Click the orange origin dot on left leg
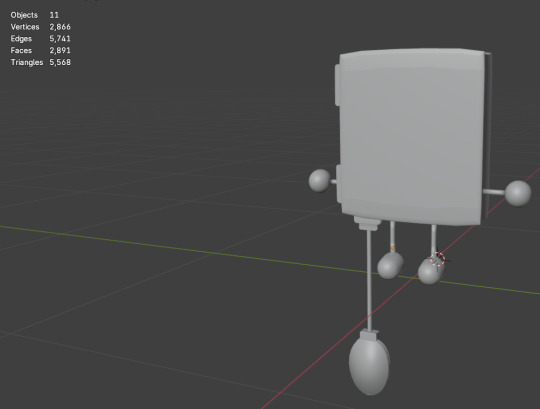This screenshot has height=409, width=540. coord(393,248)
